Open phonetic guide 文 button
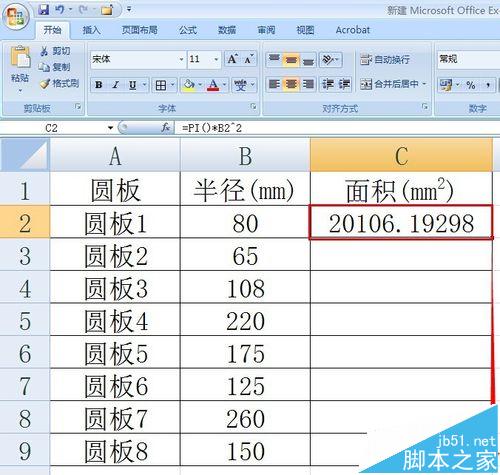The height and width of the screenshot is (475, 500). pyautogui.click(x=240, y=85)
